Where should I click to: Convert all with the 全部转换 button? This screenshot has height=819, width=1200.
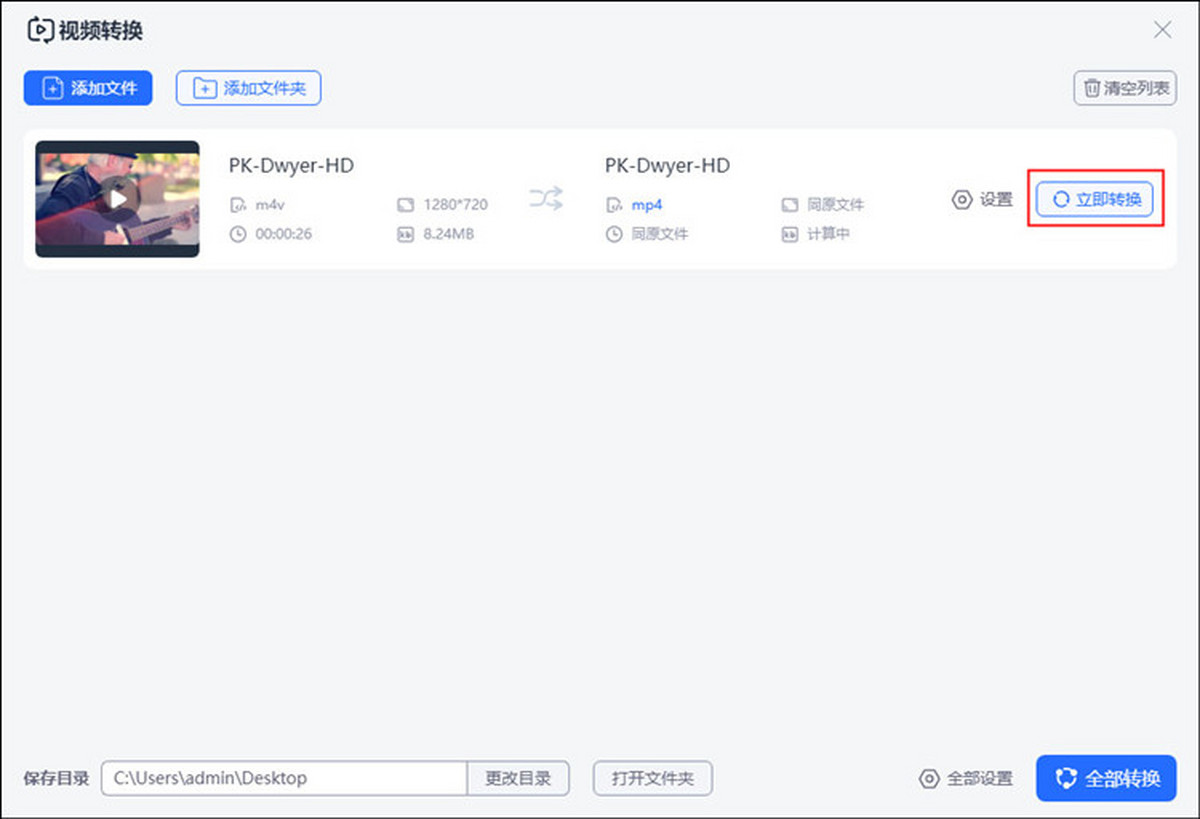point(1106,778)
